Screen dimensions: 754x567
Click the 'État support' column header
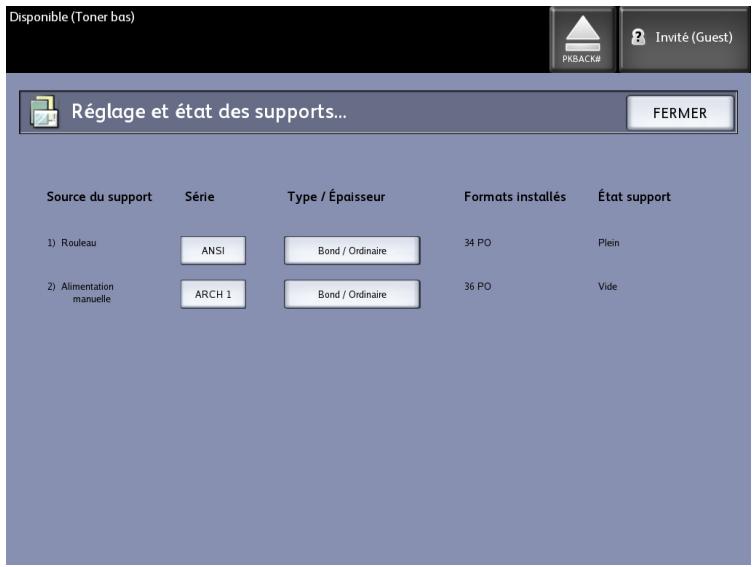634,197
